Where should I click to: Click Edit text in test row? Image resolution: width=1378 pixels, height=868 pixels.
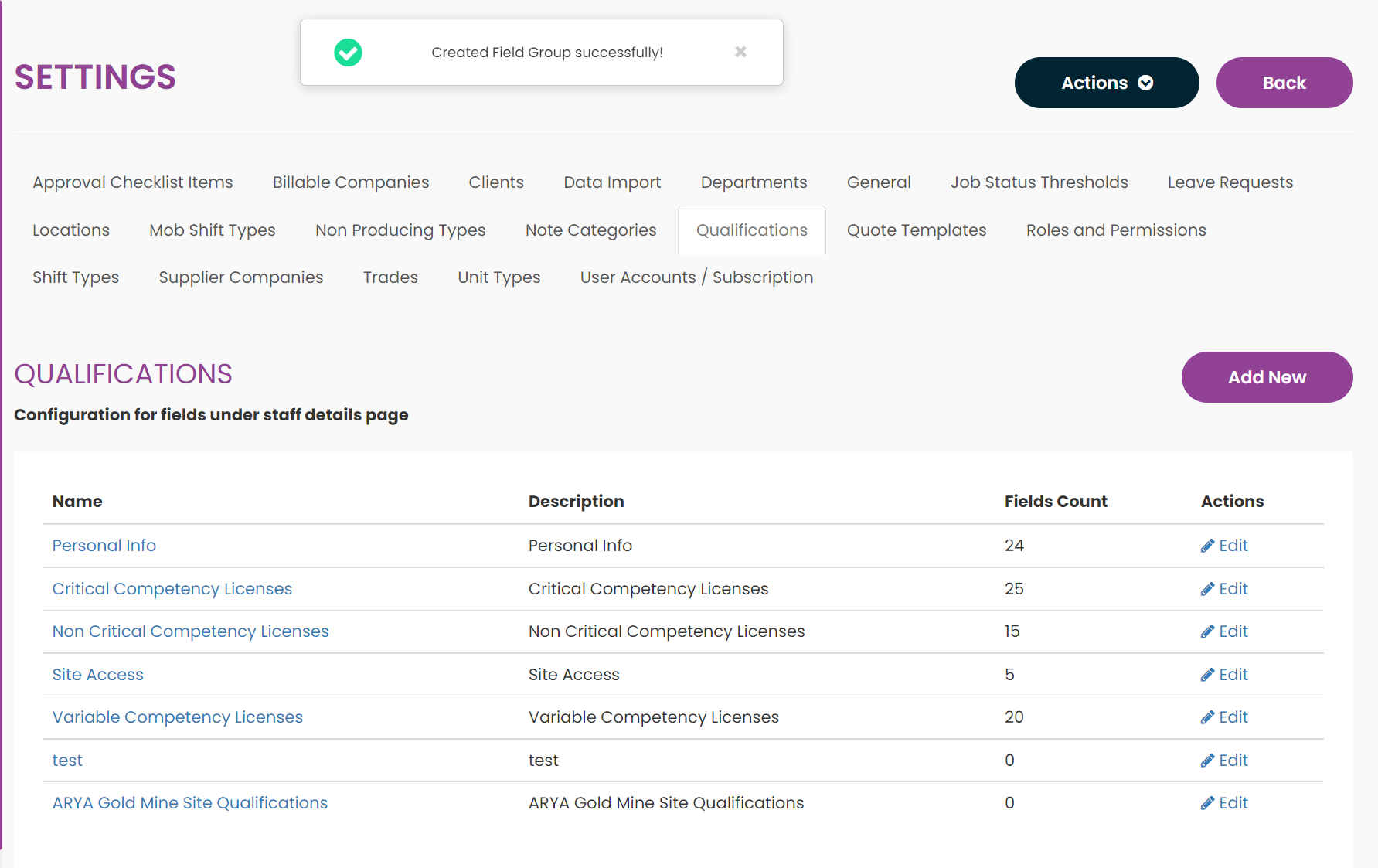(1233, 761)
